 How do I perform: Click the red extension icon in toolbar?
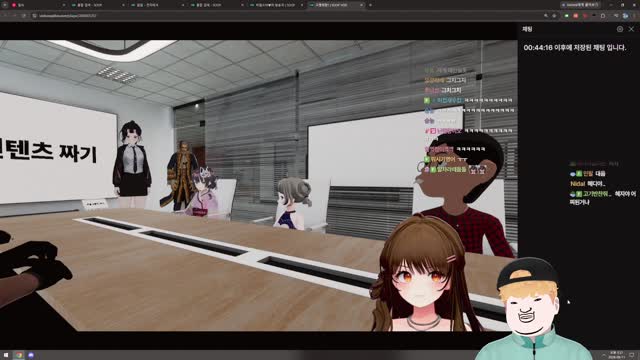tap(576, 16)
